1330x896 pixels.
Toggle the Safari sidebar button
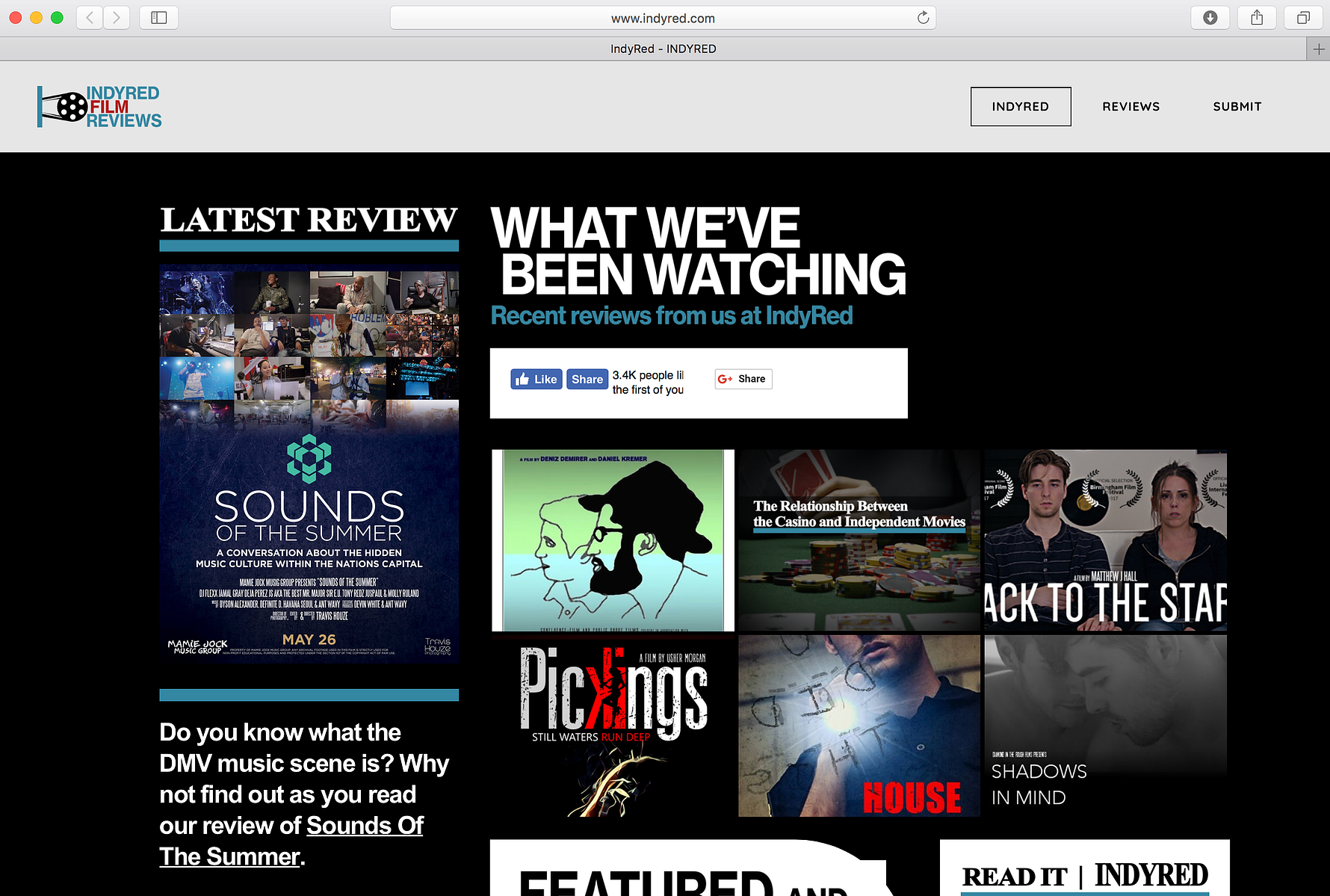point(158,17)
